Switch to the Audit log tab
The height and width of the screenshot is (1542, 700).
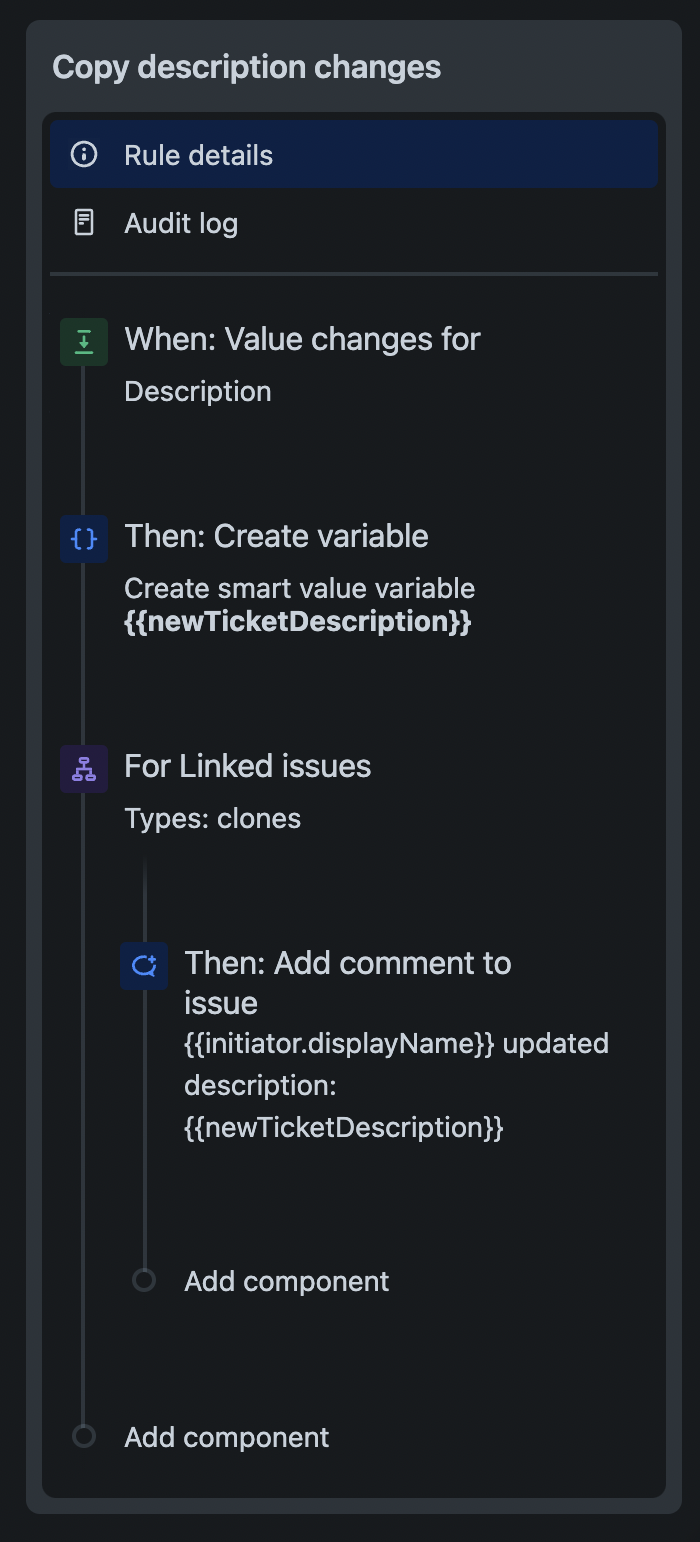coord(180,223)
